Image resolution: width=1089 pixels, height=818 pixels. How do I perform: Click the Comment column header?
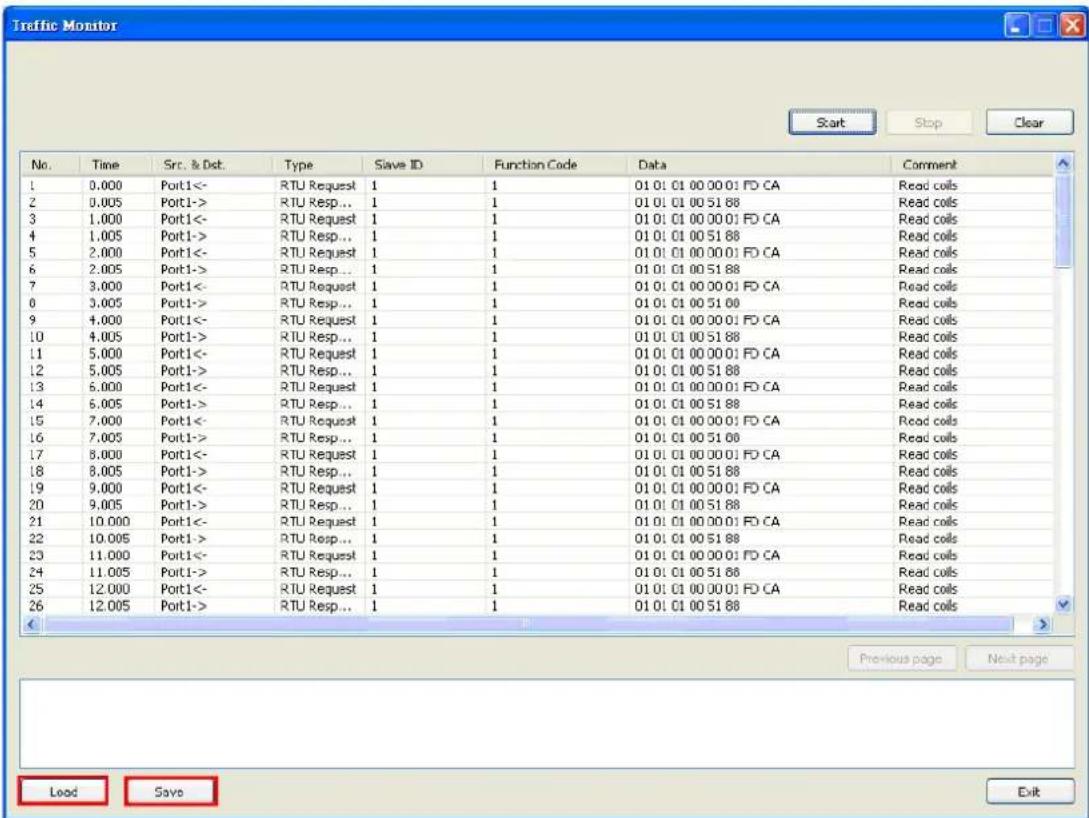(972, 165)
